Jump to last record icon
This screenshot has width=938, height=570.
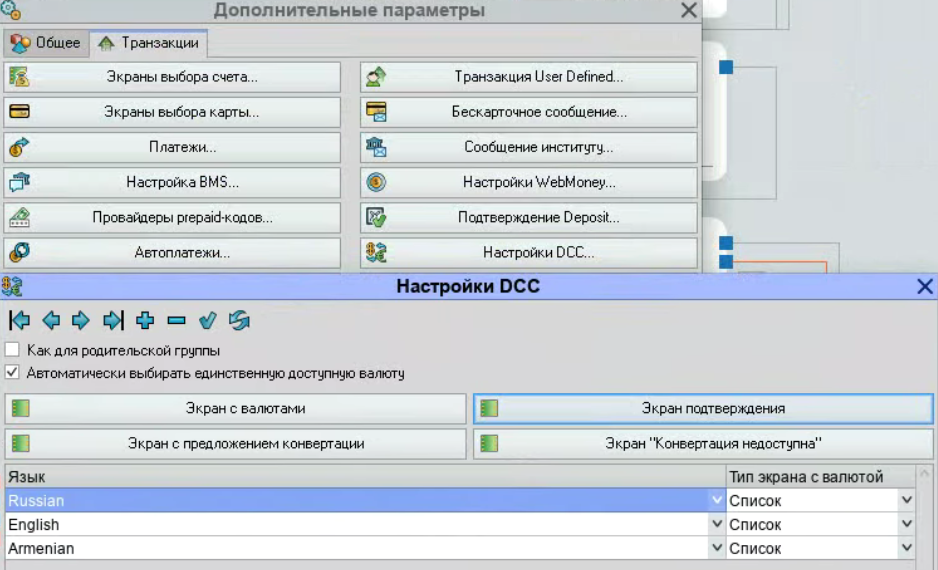tap(113, 321)
